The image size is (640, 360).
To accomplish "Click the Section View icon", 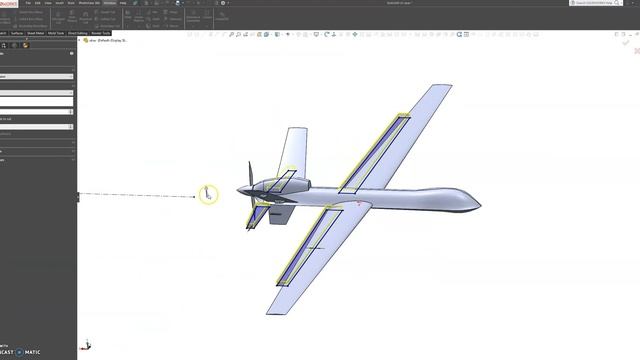I will (x=259, y=35).
